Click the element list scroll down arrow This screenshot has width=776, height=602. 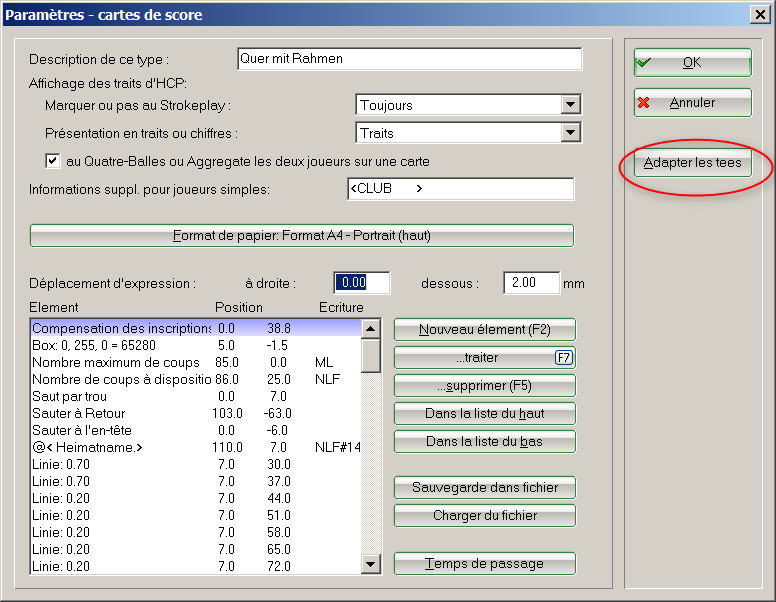pos(371,564)
